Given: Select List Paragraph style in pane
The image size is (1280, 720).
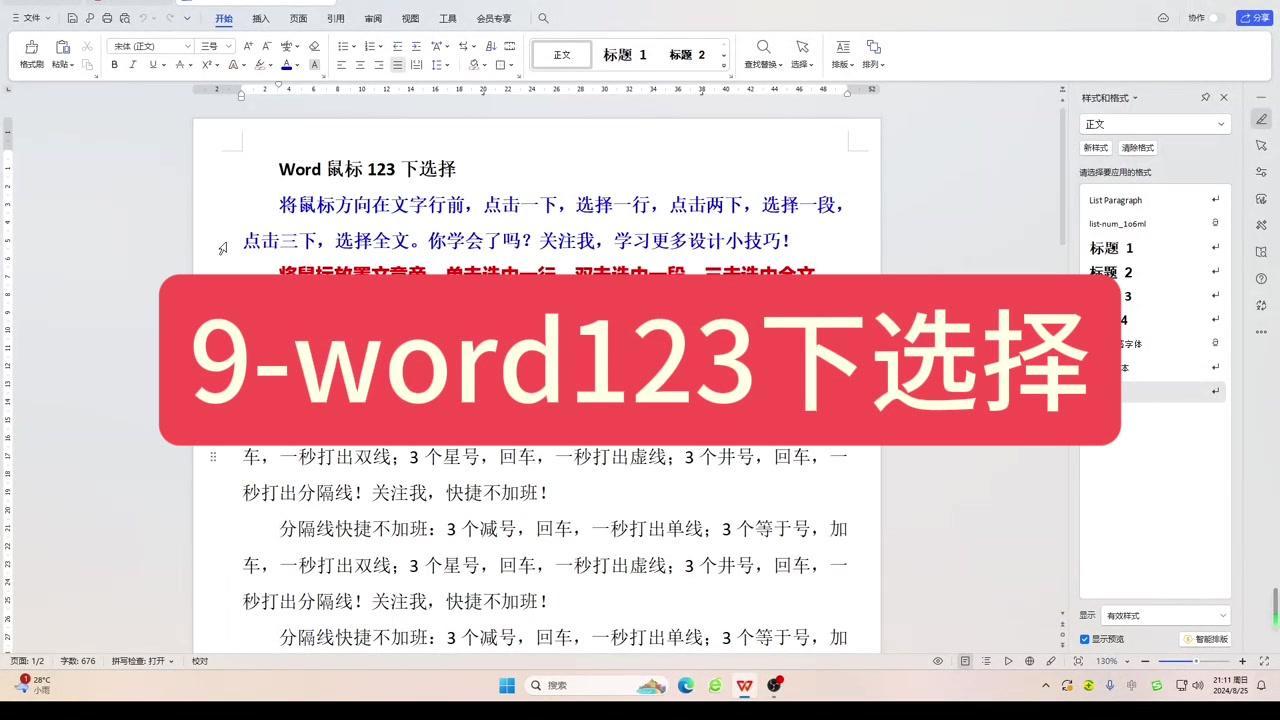Looking at the screenshot, I should (1155, 200).
